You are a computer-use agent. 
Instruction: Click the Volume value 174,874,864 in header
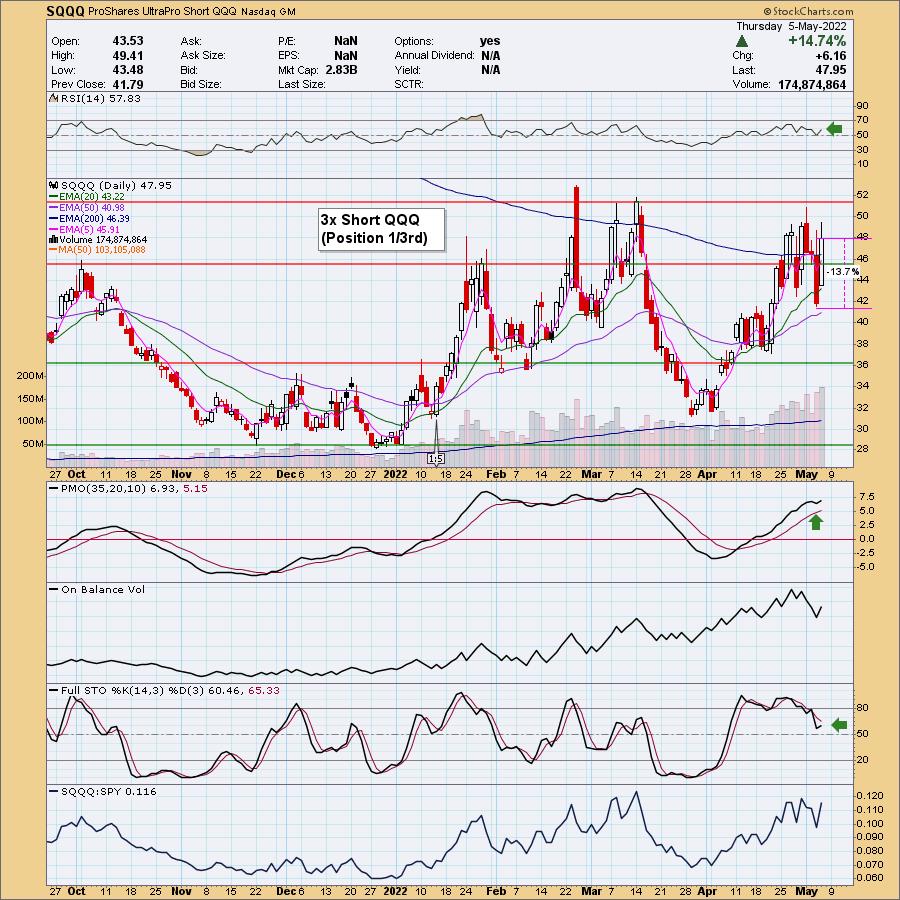pos(812,84)
